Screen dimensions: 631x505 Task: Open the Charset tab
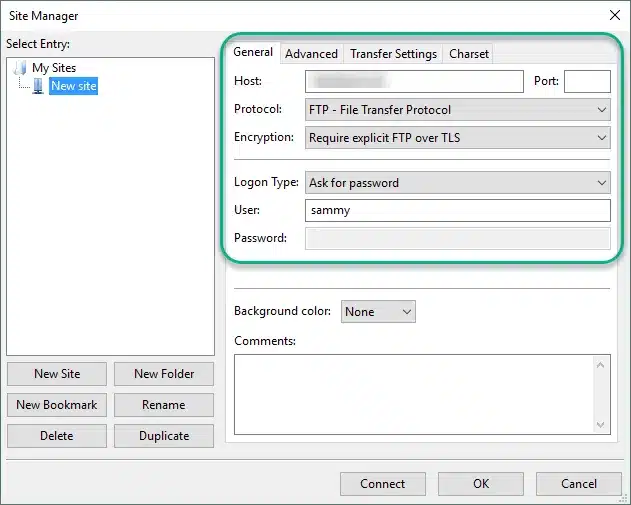tap(468, 54)
